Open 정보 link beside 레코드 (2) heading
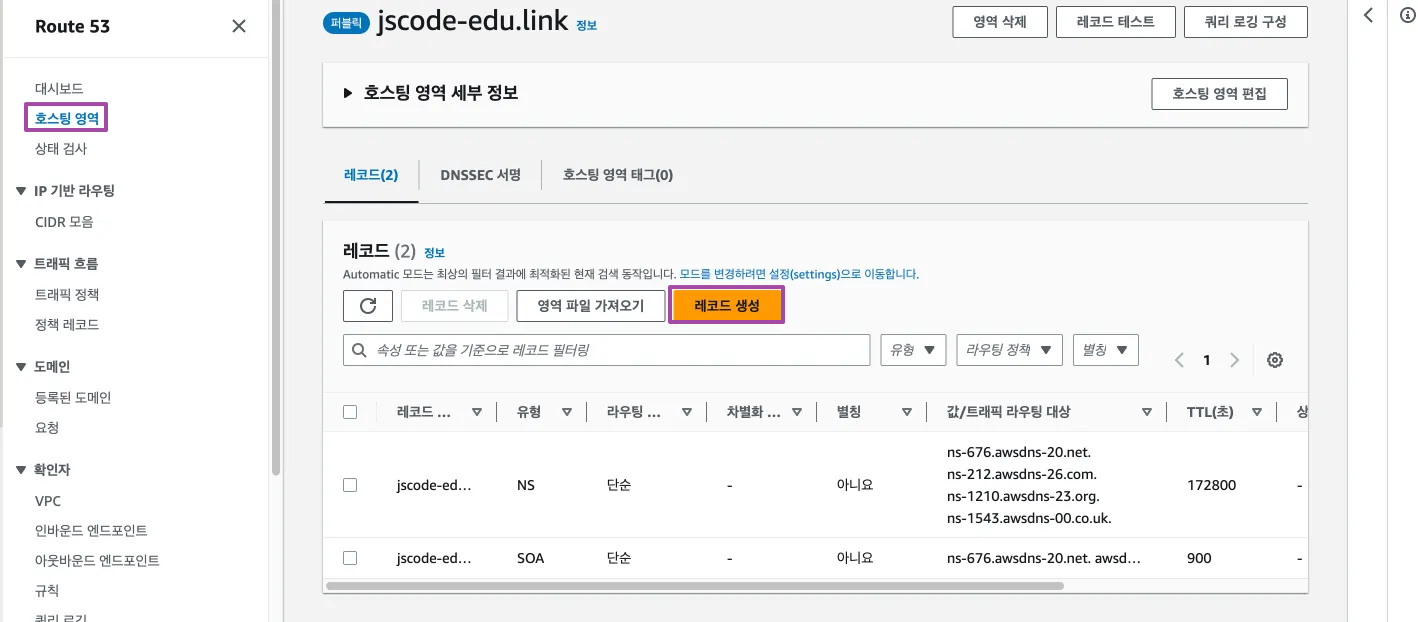The width and height of the screenshot is (1418, 622). pyautogui.click(x=434, y=253)
